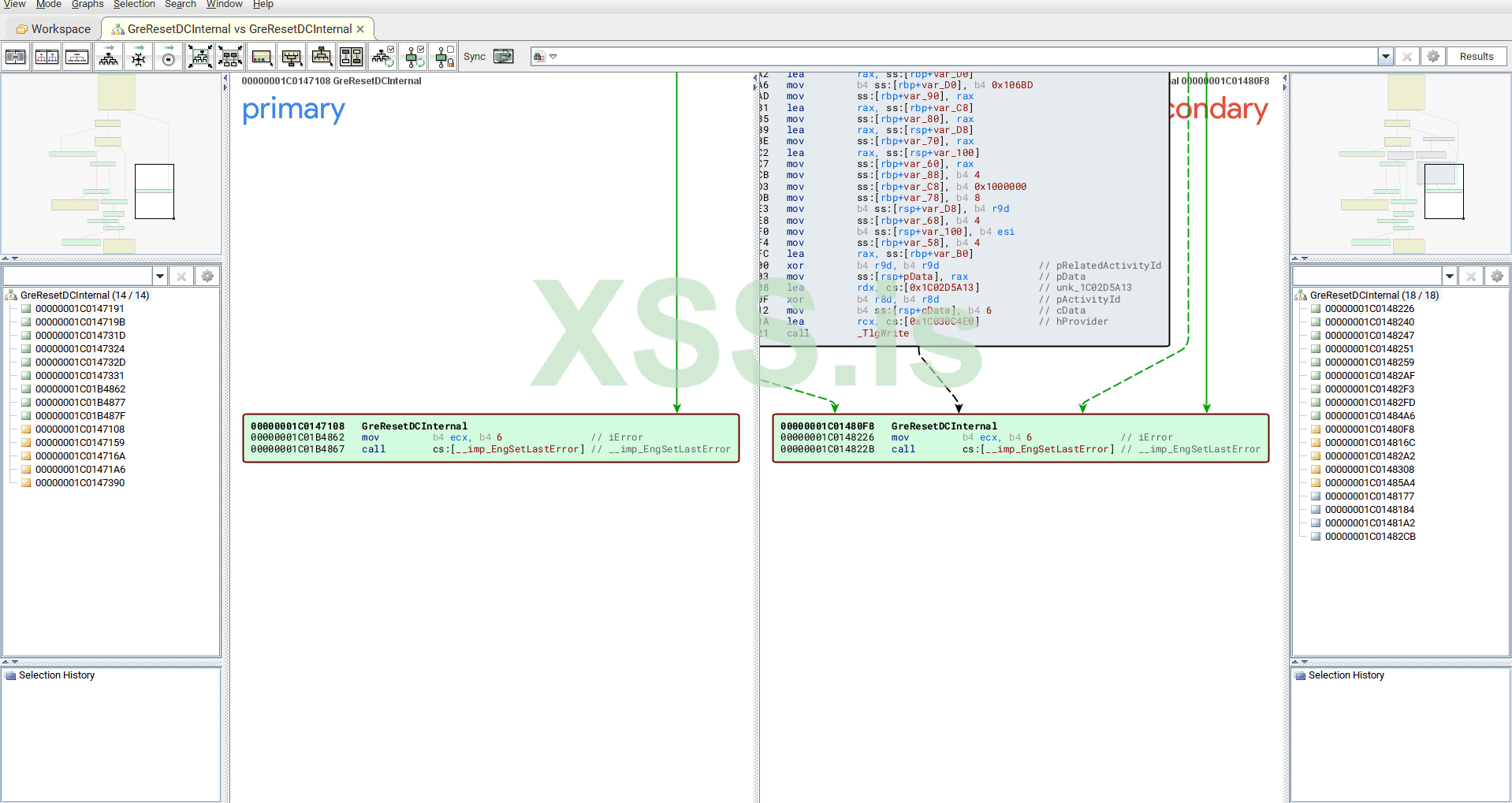Click into the secondary tree filter field
This screenshot has width=1512, height=803.
(x=1368, y=276)
